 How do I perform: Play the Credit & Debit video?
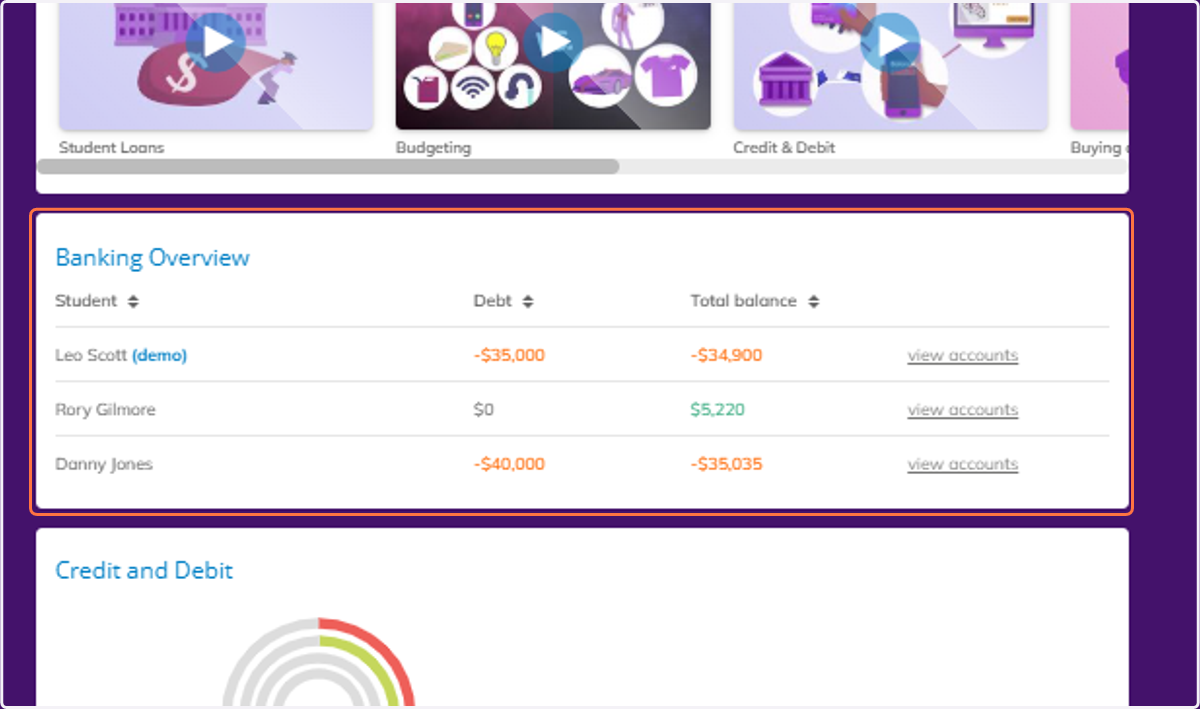(x=891, y=42)
